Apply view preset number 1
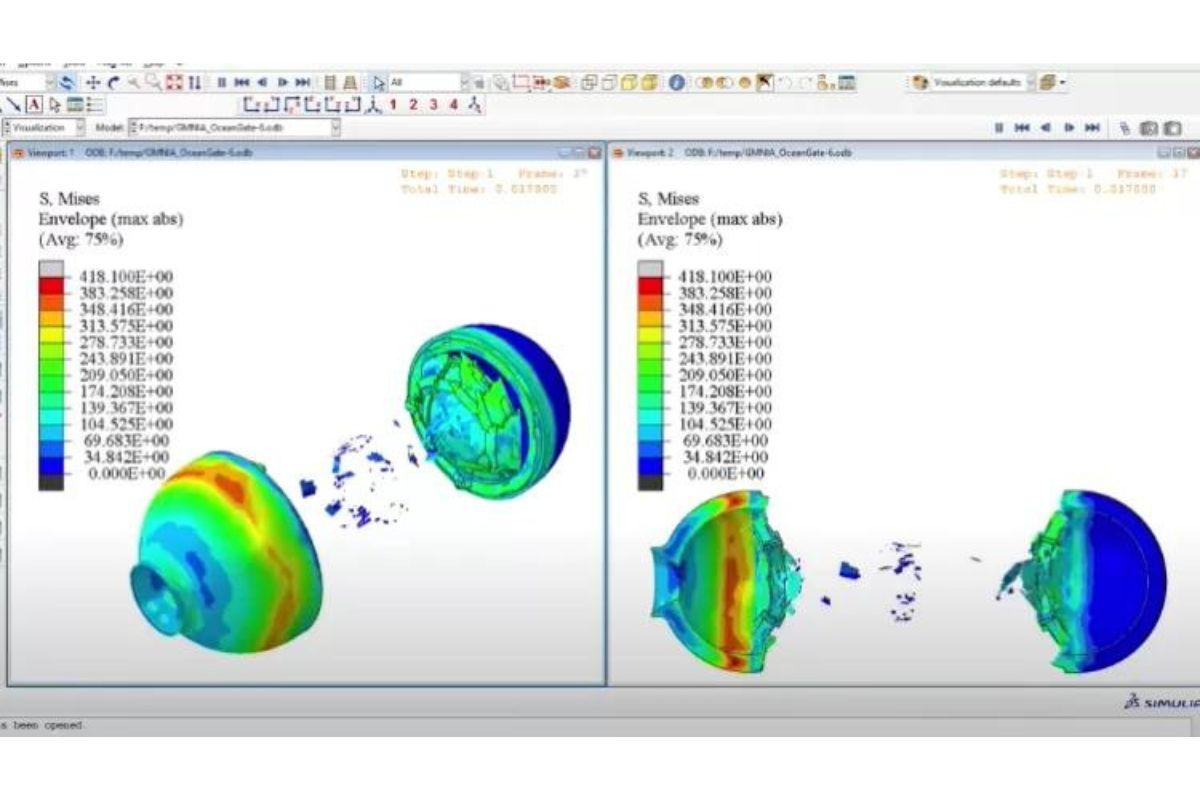This screenshot has height=800, width=1200. pyautogui.click(x=393, y=104)
